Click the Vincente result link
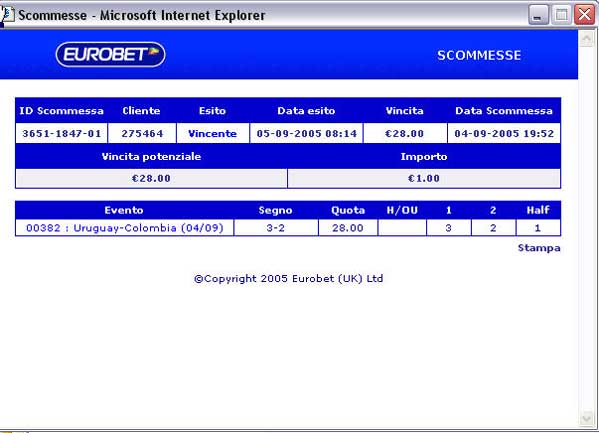 tap(212, 133)
